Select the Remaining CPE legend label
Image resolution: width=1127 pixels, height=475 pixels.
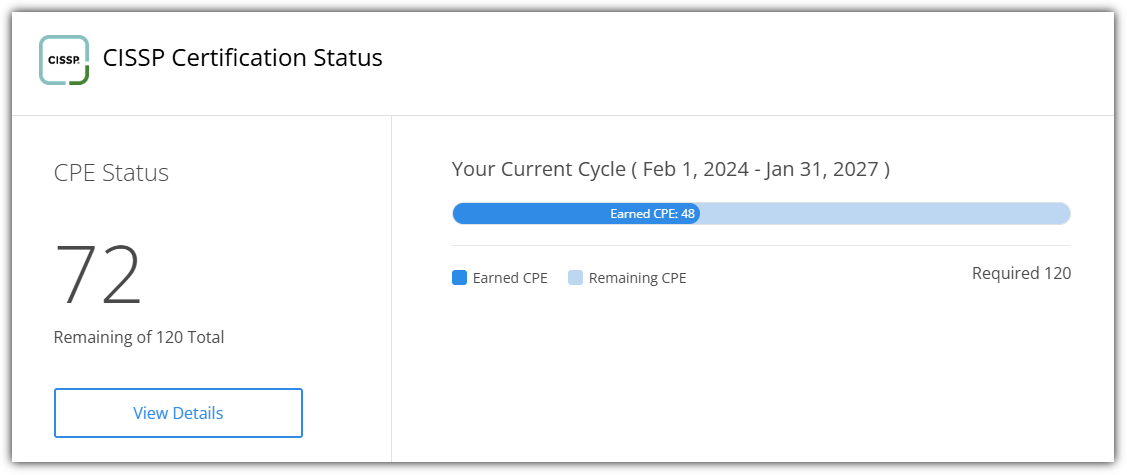tap(637, 278)
